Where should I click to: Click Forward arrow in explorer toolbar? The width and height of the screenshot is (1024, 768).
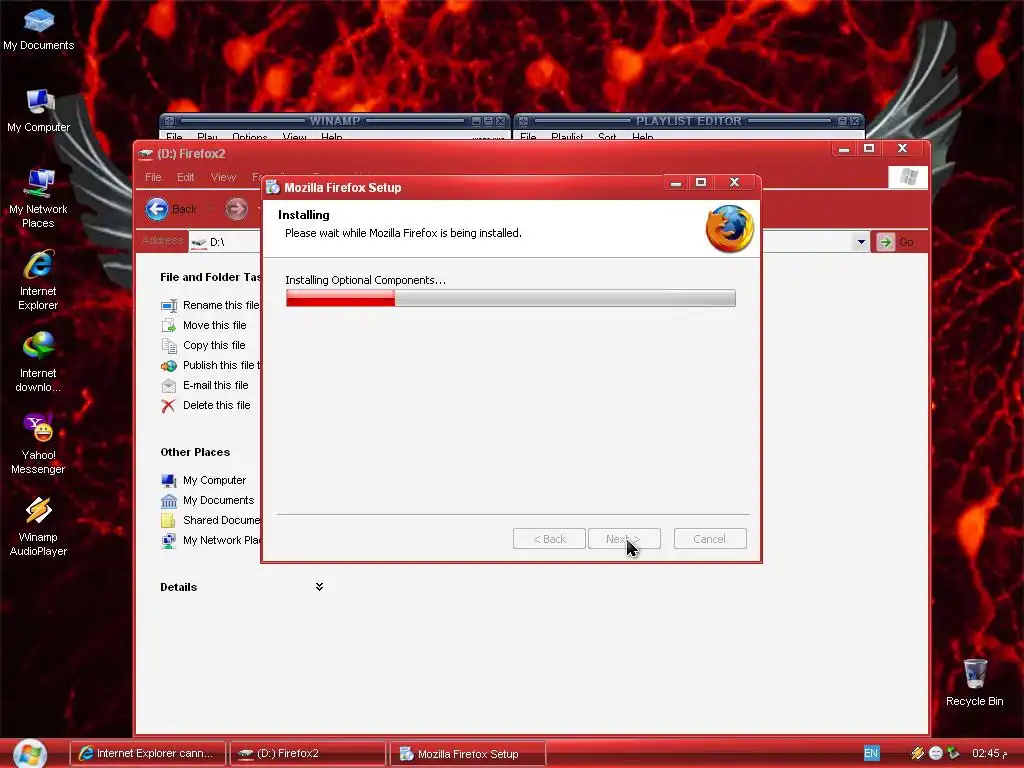[236, 209]
